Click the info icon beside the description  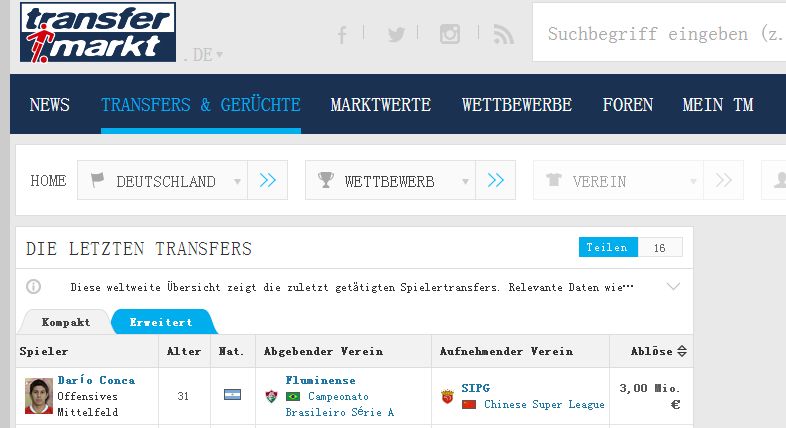click(x=33, y=287)
